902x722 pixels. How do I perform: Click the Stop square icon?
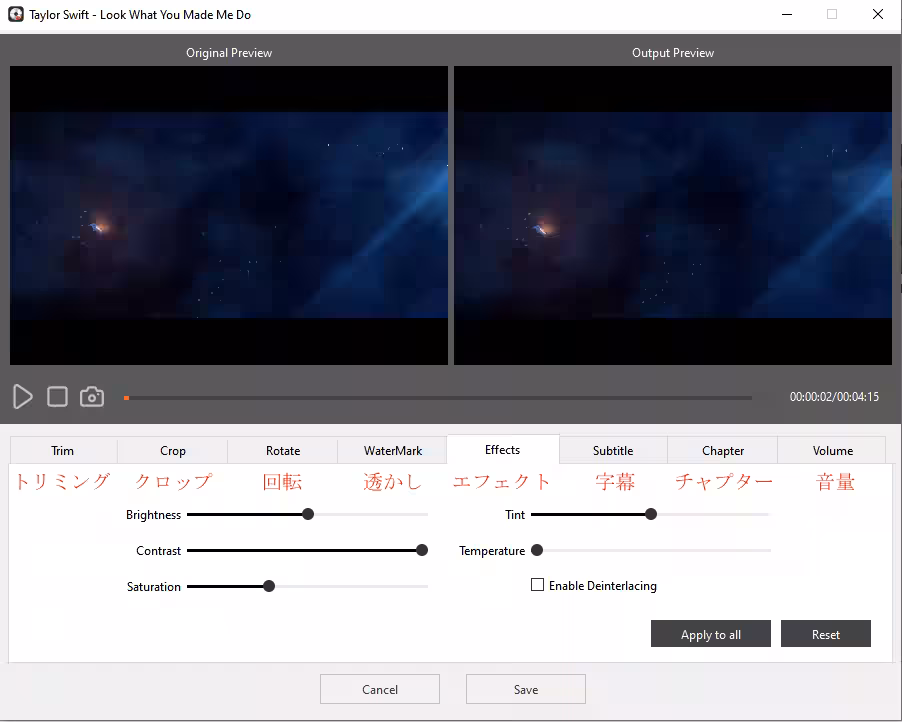point(58,397)
